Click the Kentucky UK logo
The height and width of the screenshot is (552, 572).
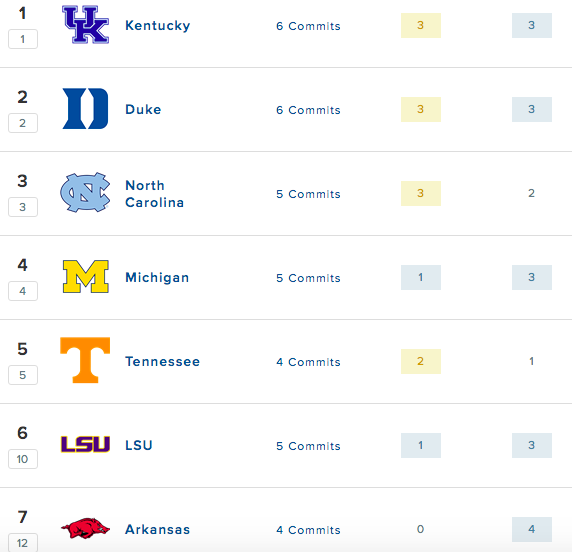point(85,24)
